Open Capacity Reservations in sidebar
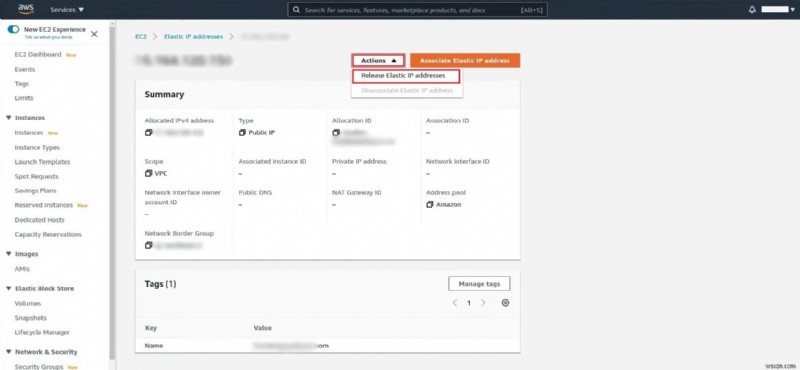This screenshot has height=370, width=800. [48, 235]
